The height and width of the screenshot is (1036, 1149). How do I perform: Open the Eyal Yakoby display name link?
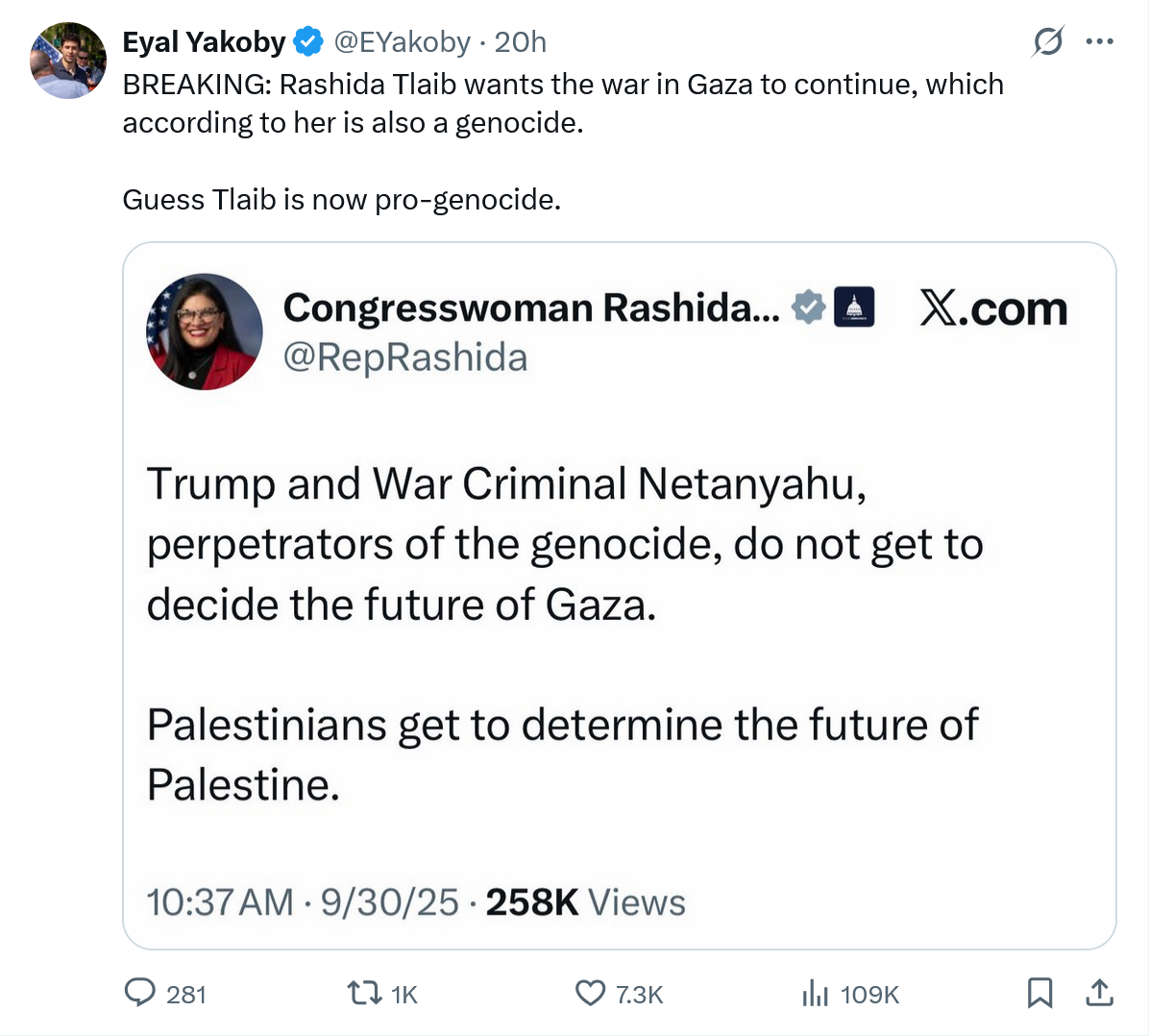pyautogui.click(x=204, y=42)
